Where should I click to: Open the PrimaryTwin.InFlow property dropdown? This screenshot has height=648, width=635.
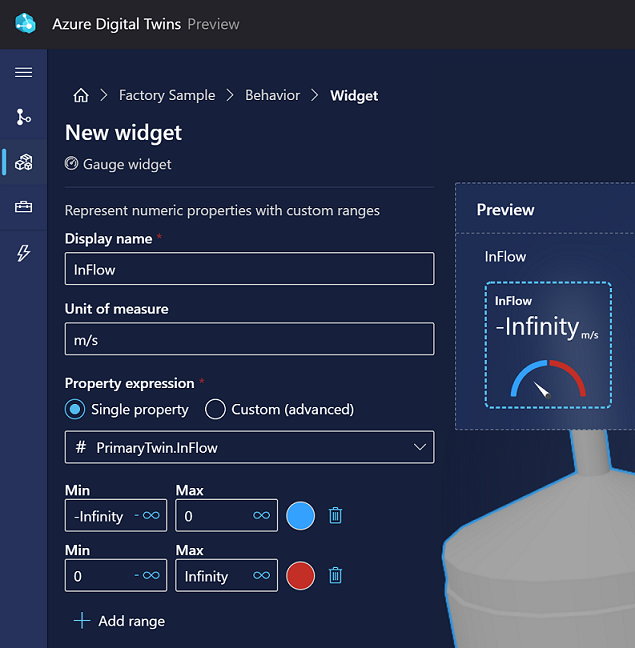[250, 447]
